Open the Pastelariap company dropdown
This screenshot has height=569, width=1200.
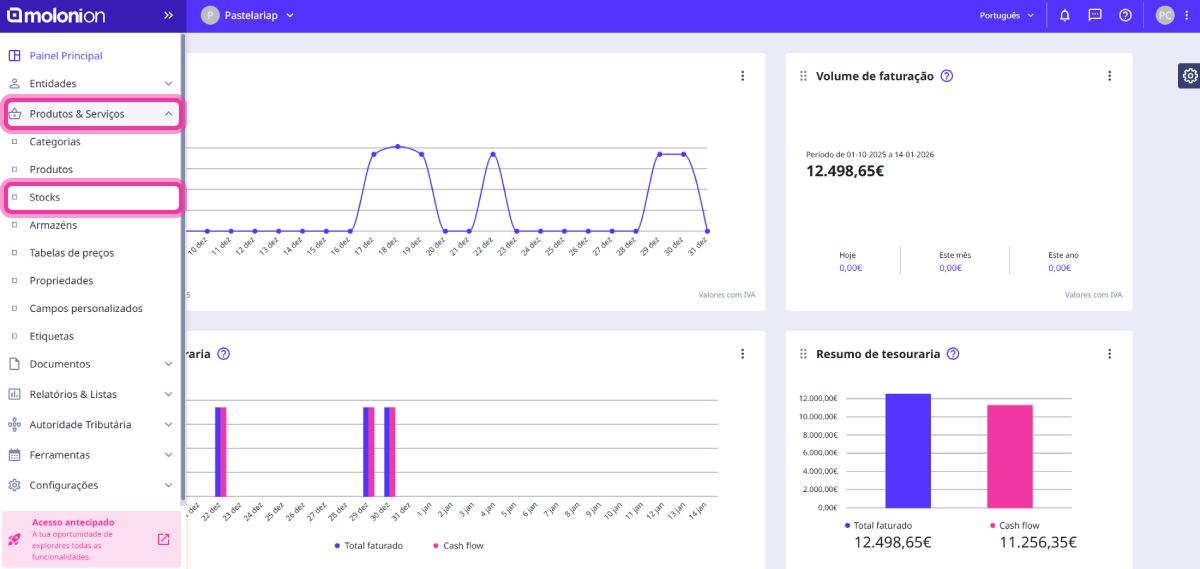(248, 15)
